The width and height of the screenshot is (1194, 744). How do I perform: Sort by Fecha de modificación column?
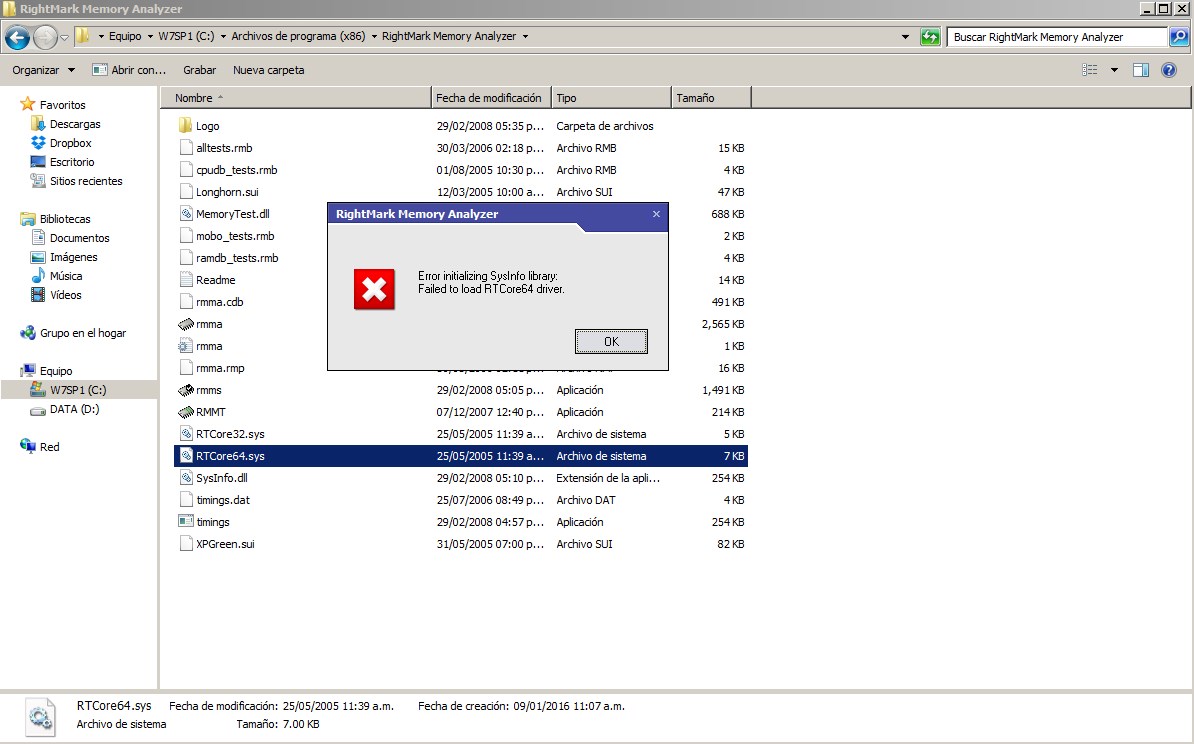(x=491, y=97)
